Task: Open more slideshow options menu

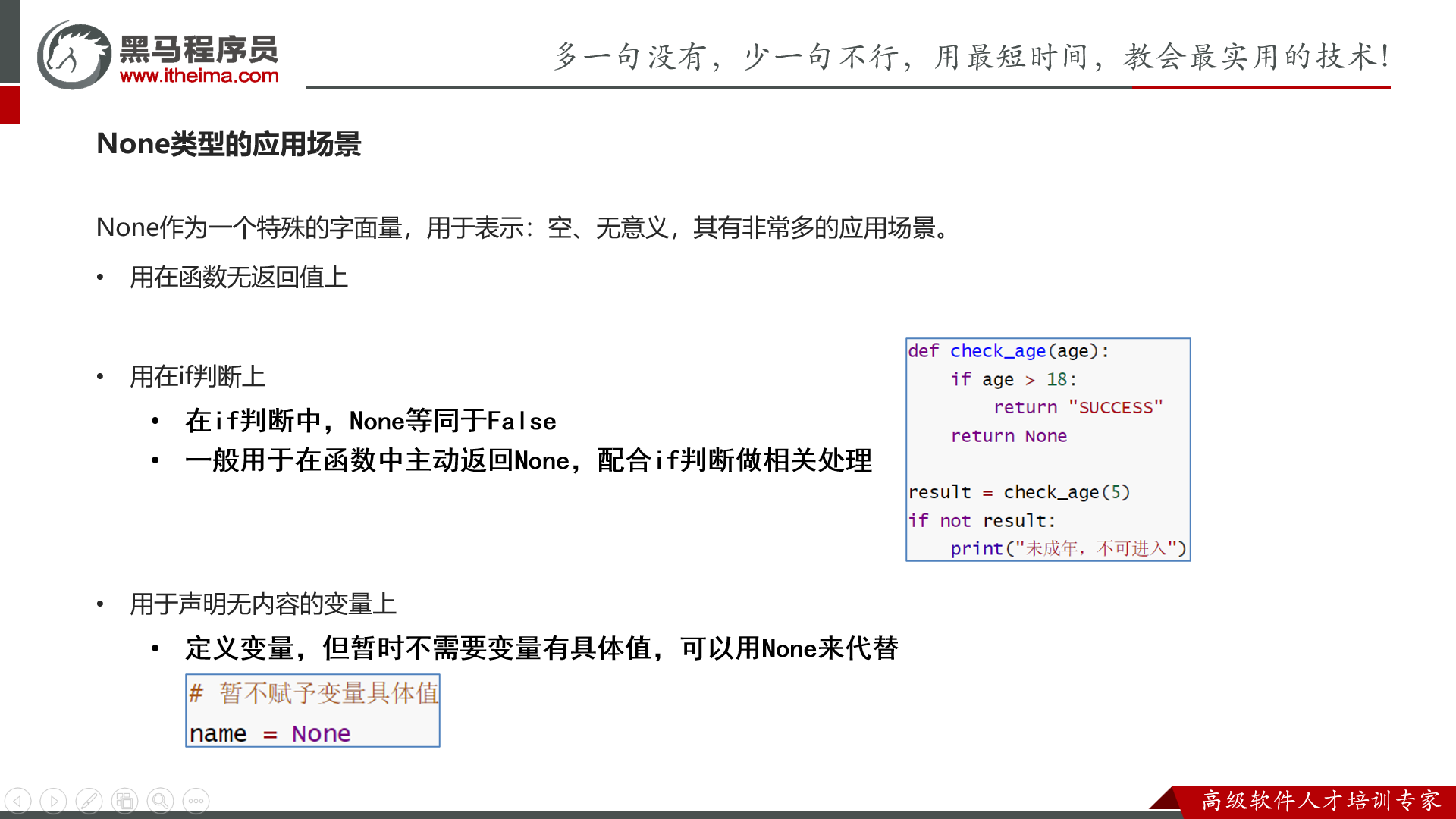Action: [196, 801]
